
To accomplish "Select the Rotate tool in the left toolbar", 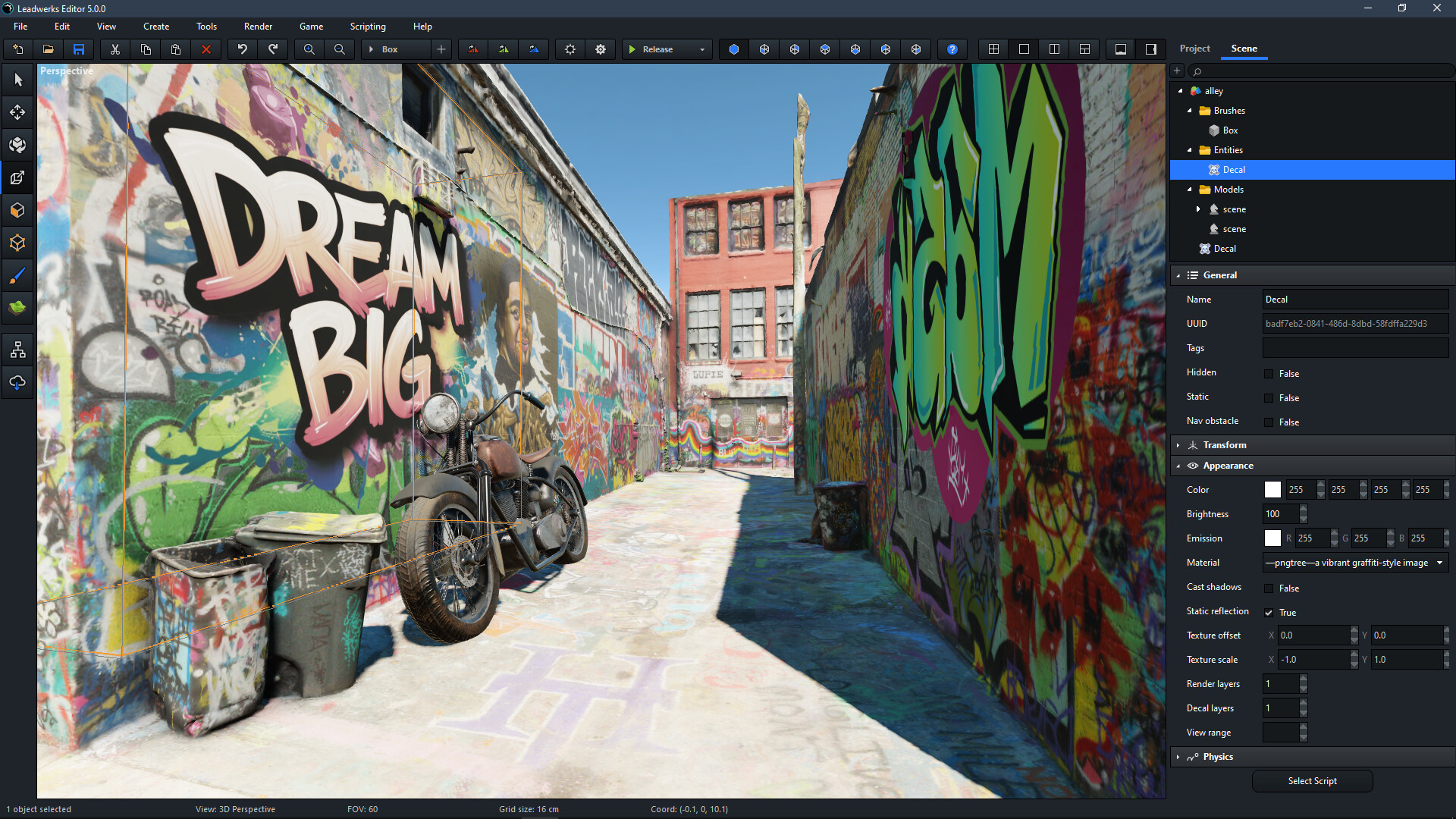I will click(17, 144).
